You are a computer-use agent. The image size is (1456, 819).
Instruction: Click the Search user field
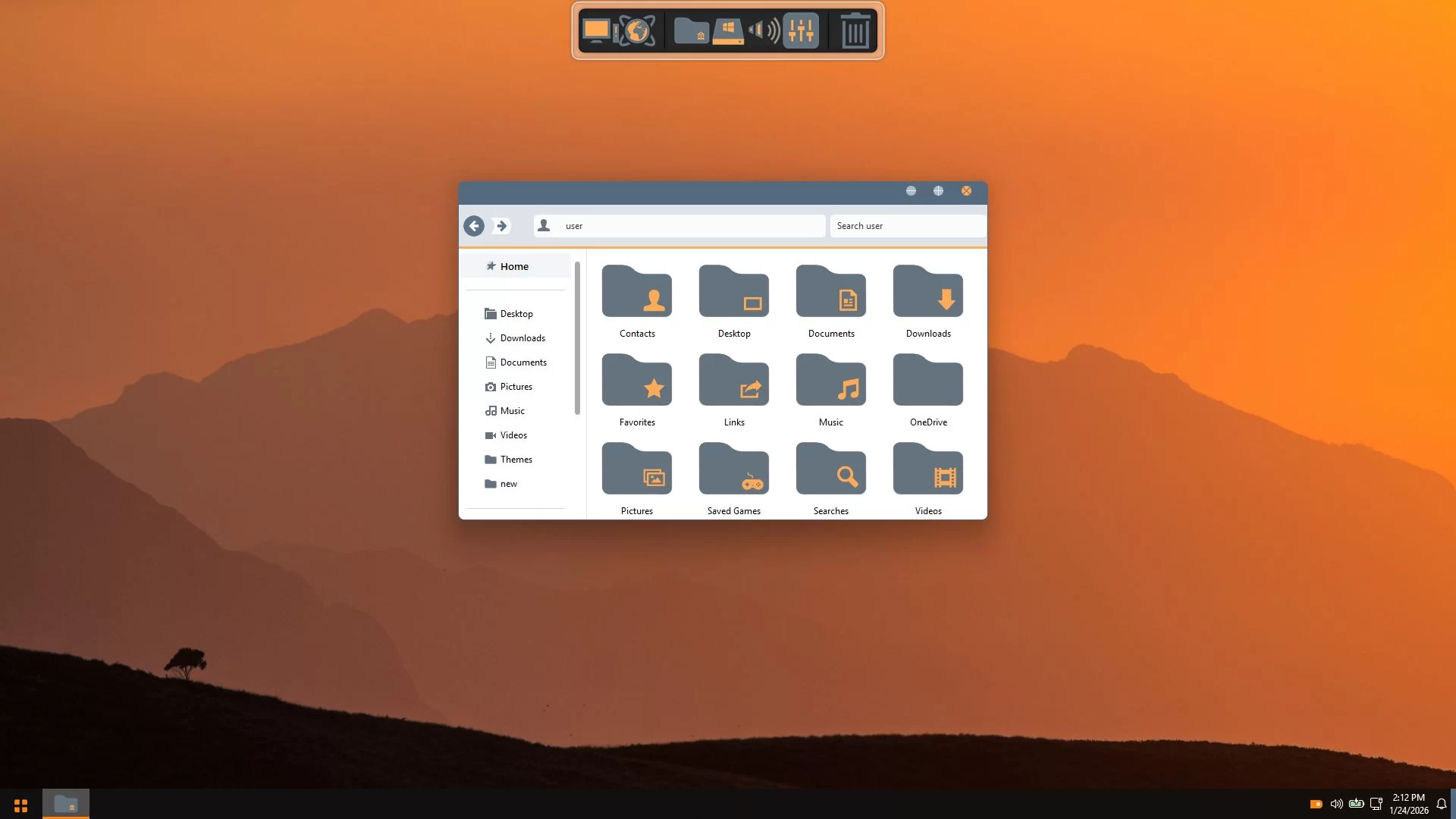(x=907, y=226)
